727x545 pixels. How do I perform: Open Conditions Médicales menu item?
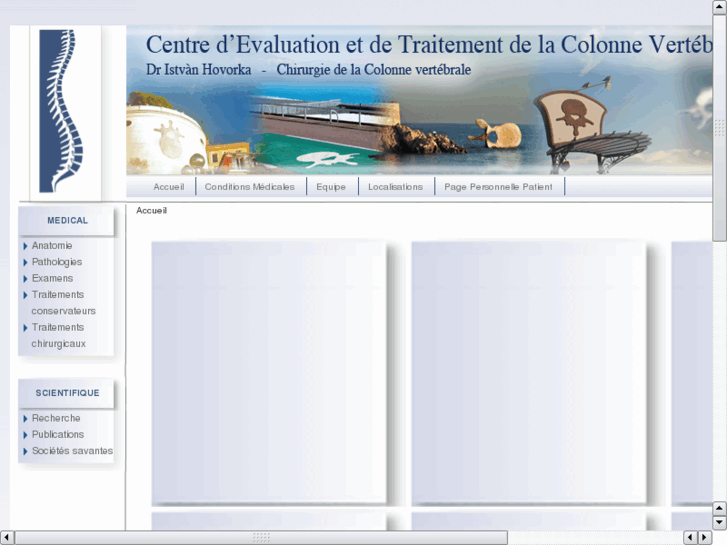pyautogui.click(x=249, y=187)
